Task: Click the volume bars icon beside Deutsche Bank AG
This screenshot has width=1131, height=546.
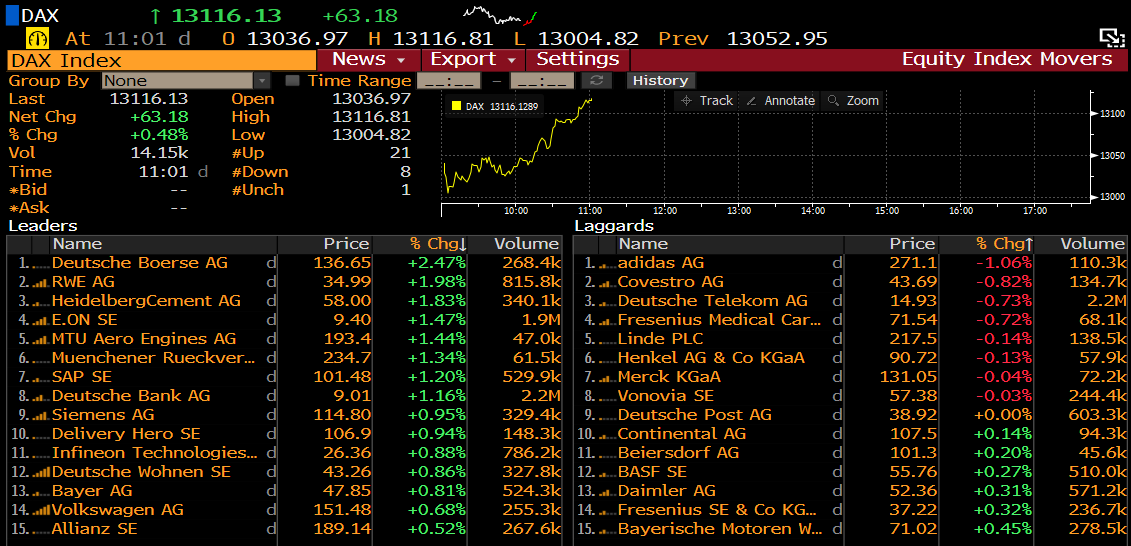Action: pos(41,396)
